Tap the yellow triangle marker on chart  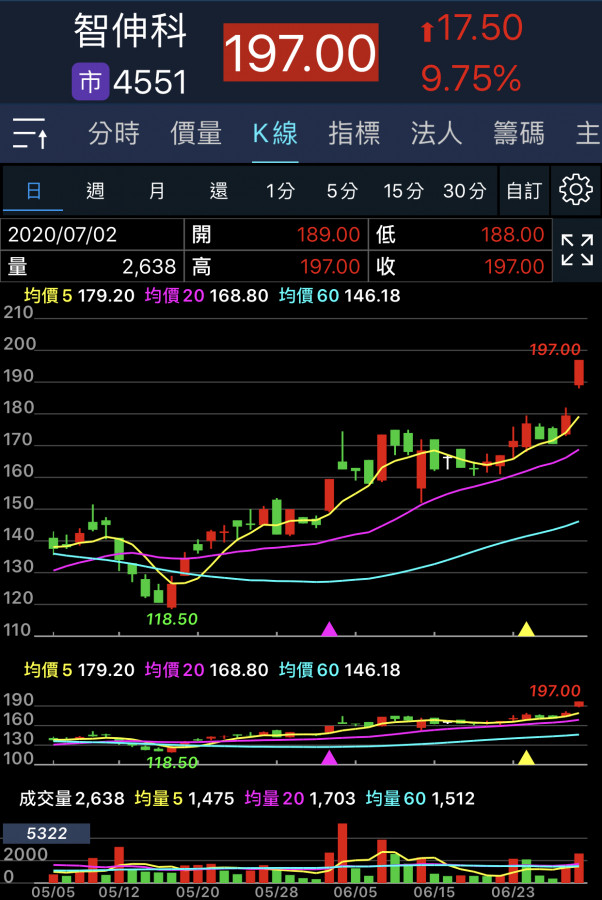point(525,629)
